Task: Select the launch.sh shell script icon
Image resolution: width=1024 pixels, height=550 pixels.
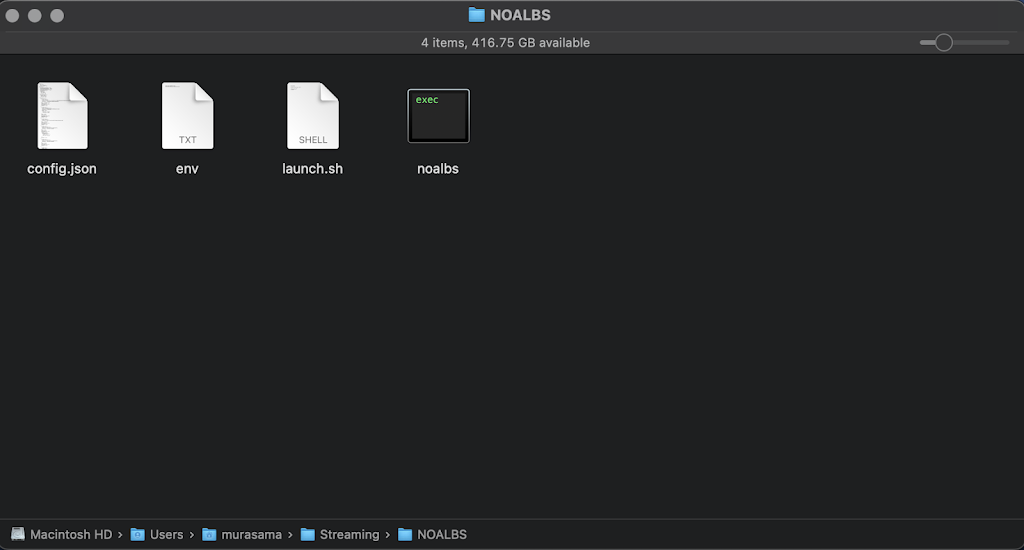Action: coord(312,116)
